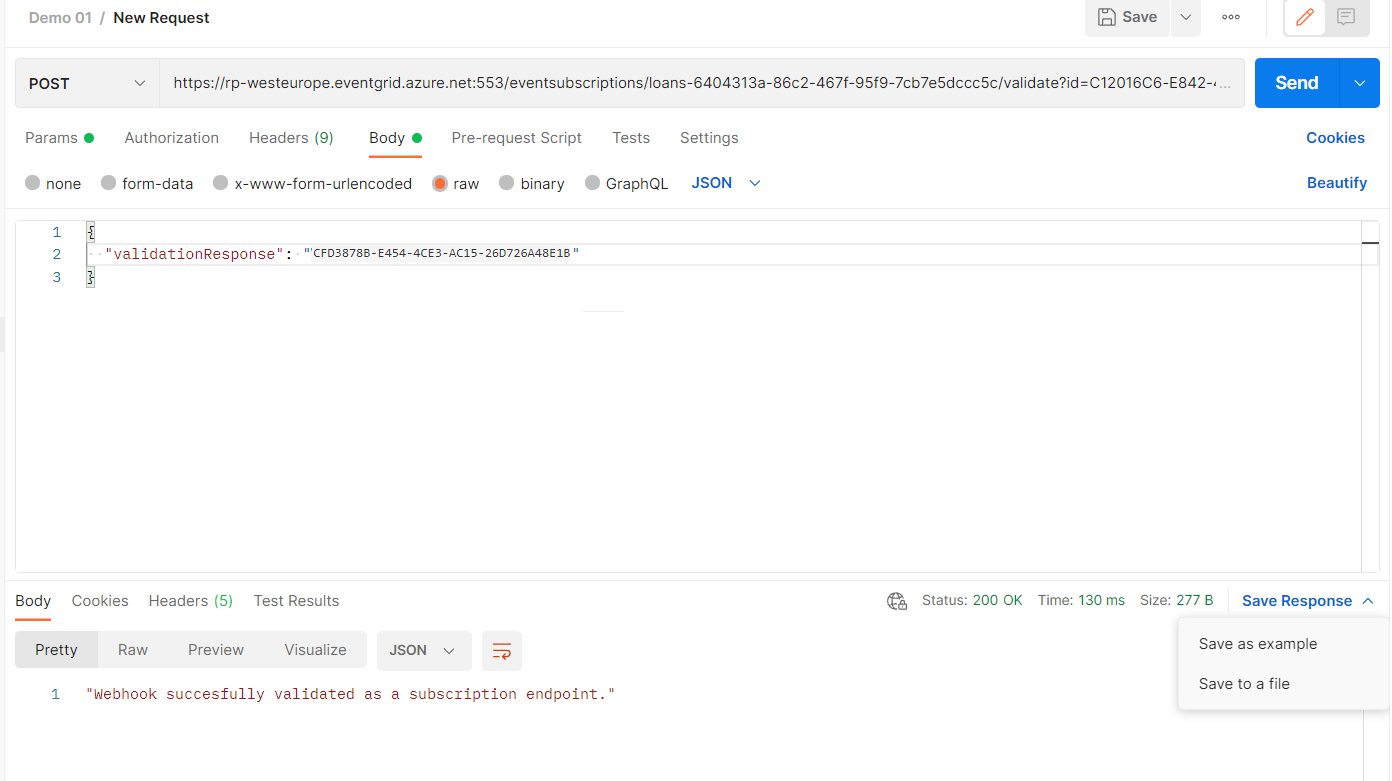Select the response Body tab
Viewport: 1392px width, 781px height.
[x=33, y=601]
